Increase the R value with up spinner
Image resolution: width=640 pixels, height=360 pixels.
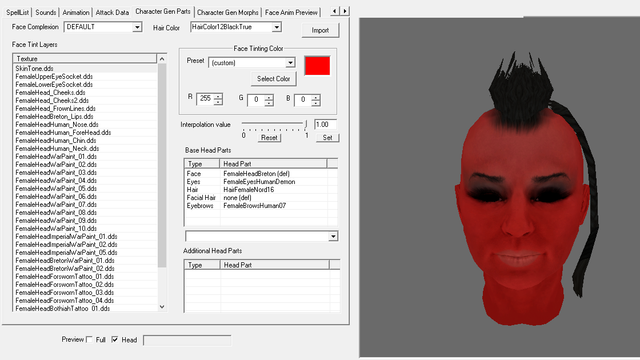tap(218, 96)
